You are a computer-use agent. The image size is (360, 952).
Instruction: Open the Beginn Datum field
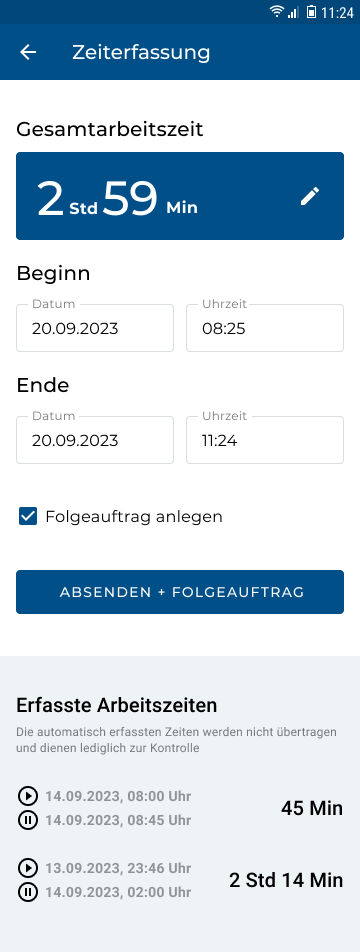pyautogui.click(x=95, y=328)
